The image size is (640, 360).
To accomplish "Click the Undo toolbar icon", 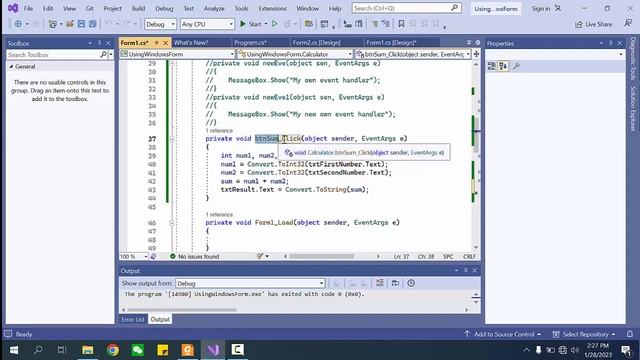I will [108, 24].
